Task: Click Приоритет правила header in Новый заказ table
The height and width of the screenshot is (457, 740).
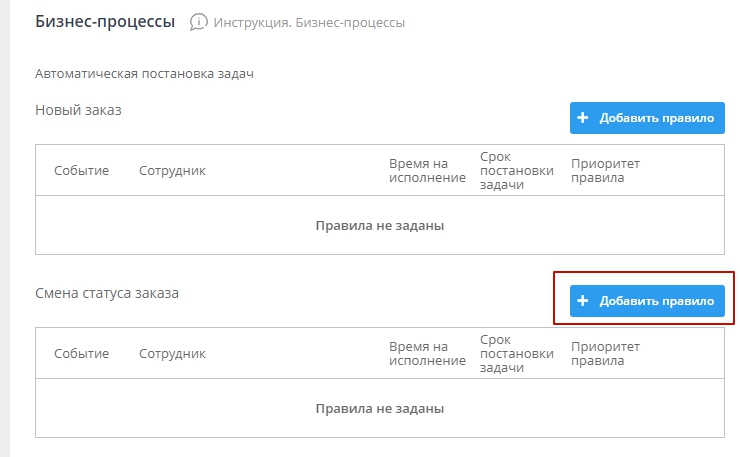Action: coord(604,171)
